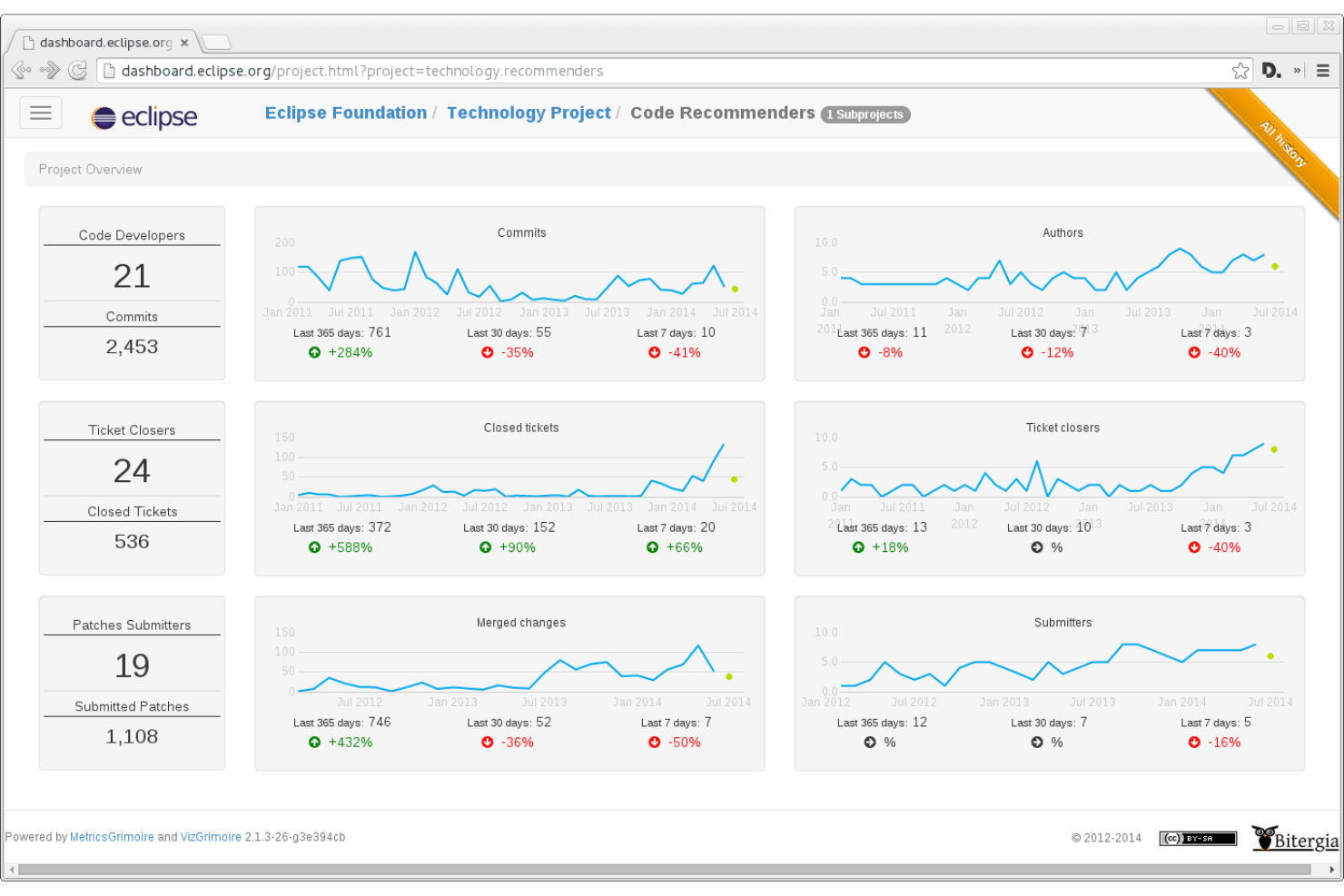Open a new browser tab
This screenshot has width=1344, height=896.
point(216,42)
